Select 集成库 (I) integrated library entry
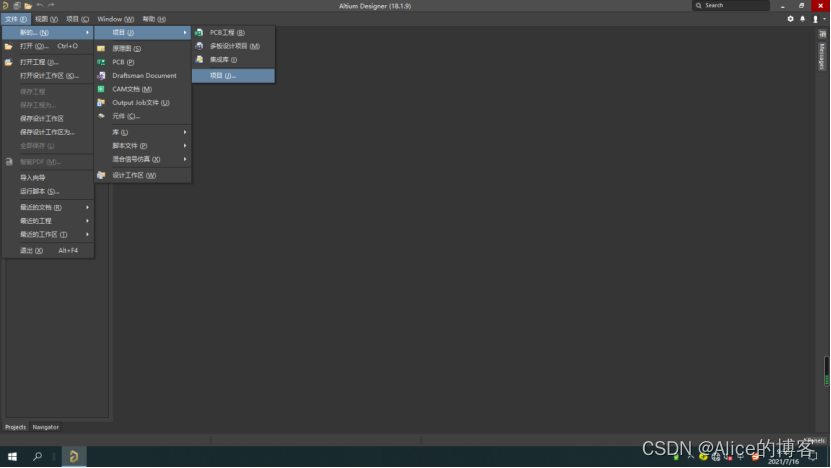Viewport: 831px width, 468px height. [x=234, y=59]
